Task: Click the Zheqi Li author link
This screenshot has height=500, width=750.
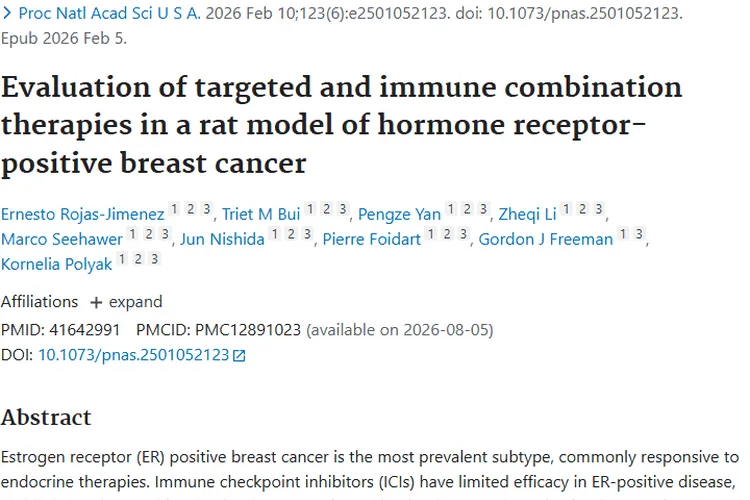Action: pyautogui.click(x=527, y=214)
